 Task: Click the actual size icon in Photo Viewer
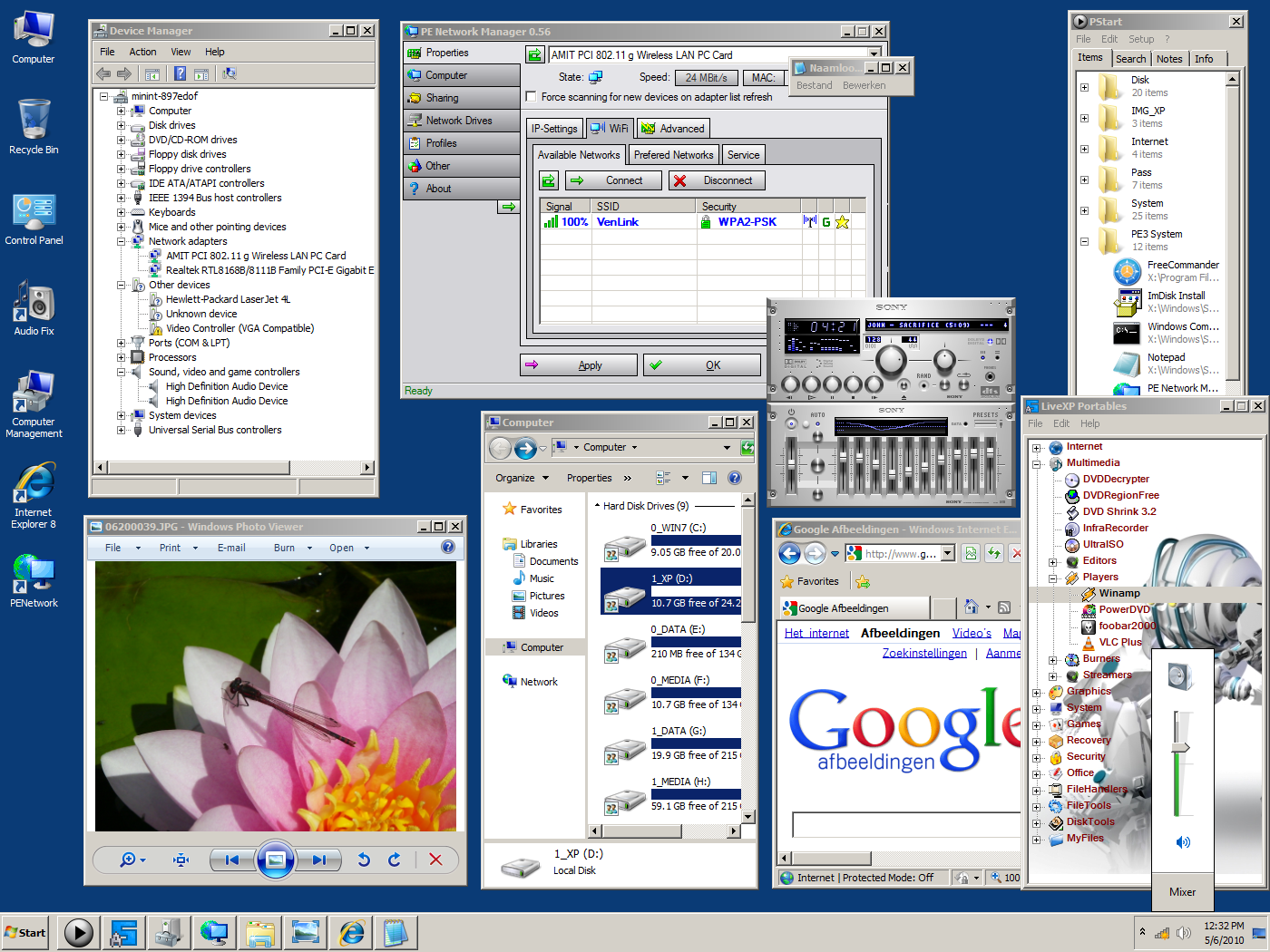181,860
